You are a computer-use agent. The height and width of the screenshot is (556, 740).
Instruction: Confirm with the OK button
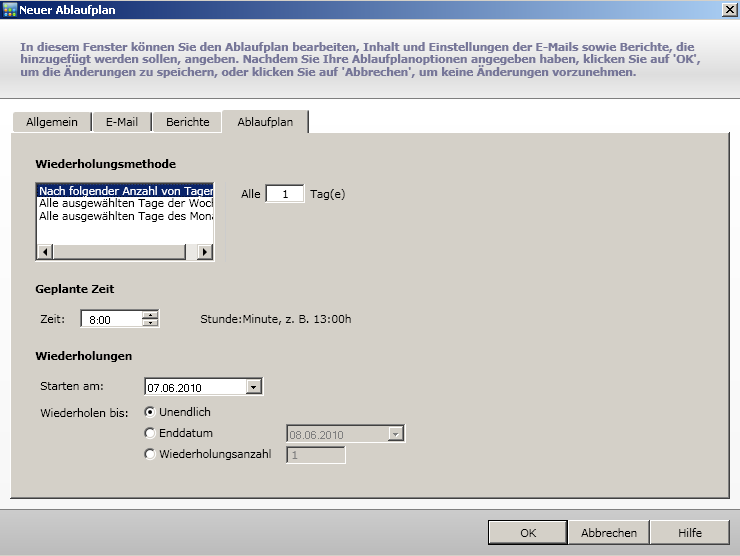tap(528, 532)
